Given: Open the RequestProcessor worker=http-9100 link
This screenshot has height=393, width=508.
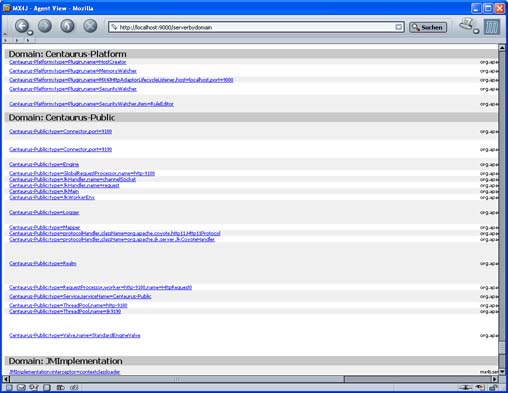Looking at the screenshot, I should click(x=101, y=287).
